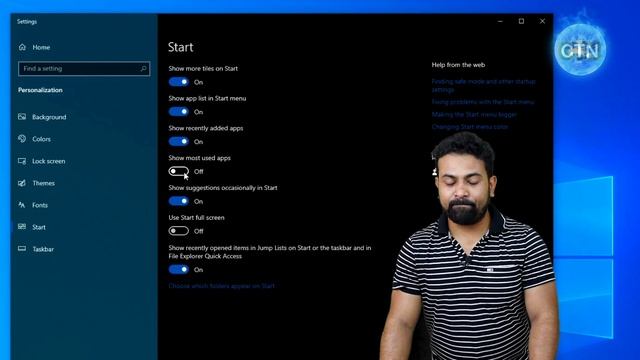Open Taskbar settings bar icon
This screenshot has height=360, width=640.
coord(22,249)
